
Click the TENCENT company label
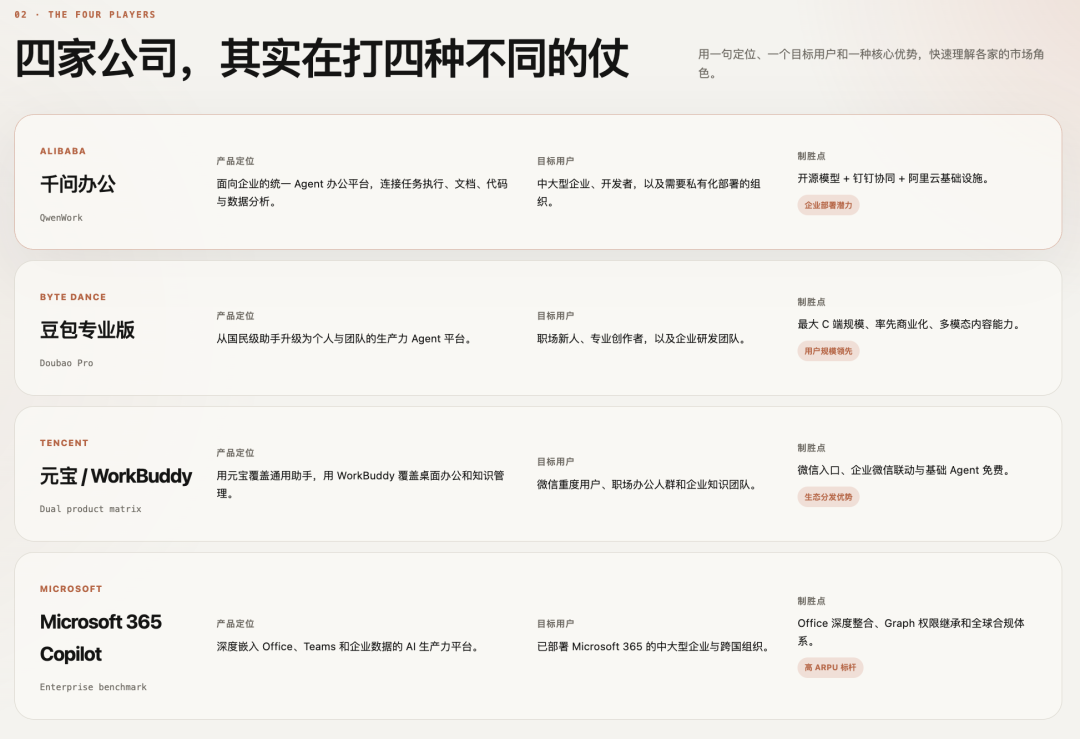tap(64, 443)
